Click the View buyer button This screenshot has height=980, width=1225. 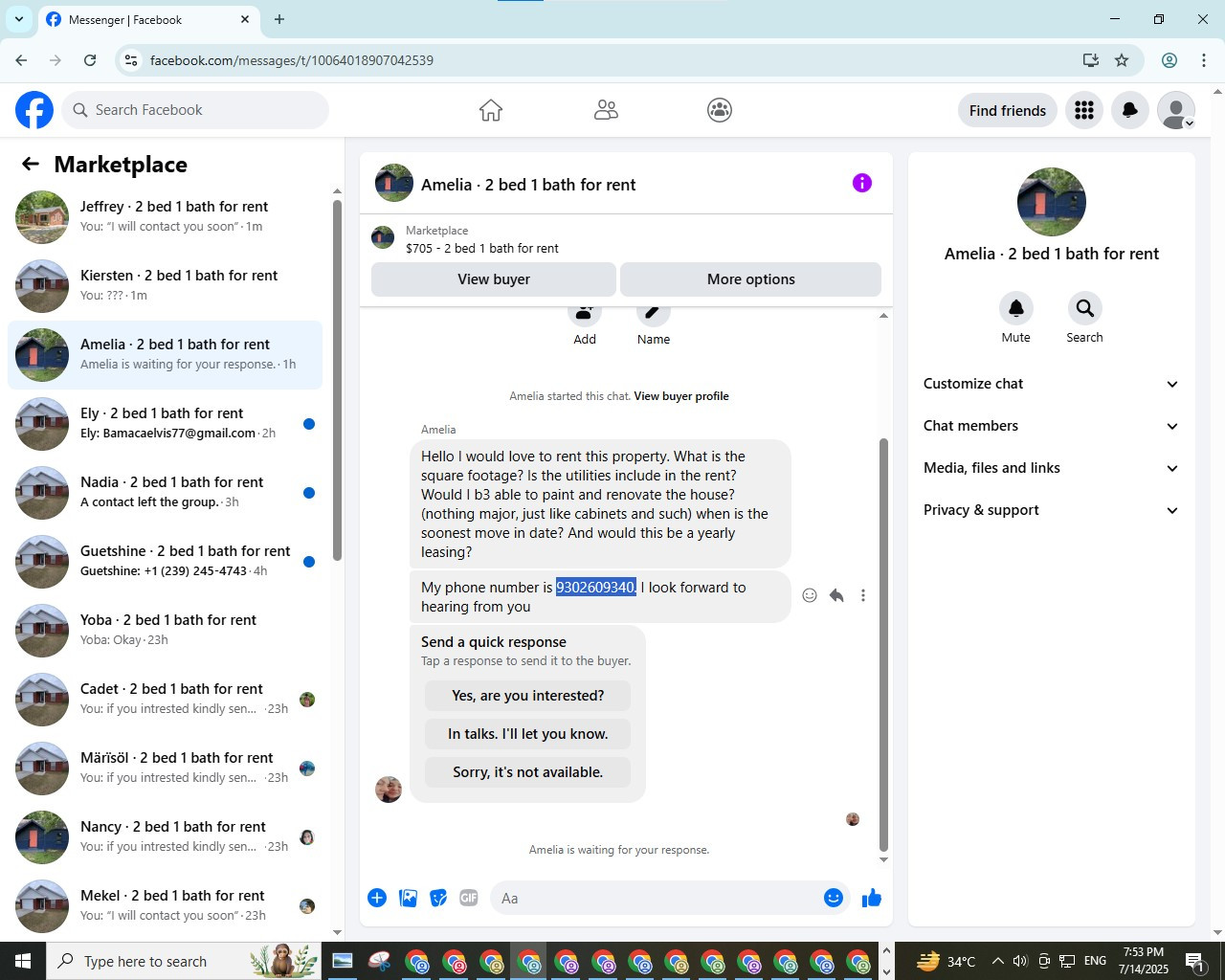pyautogui.click(x=494, y=279)
